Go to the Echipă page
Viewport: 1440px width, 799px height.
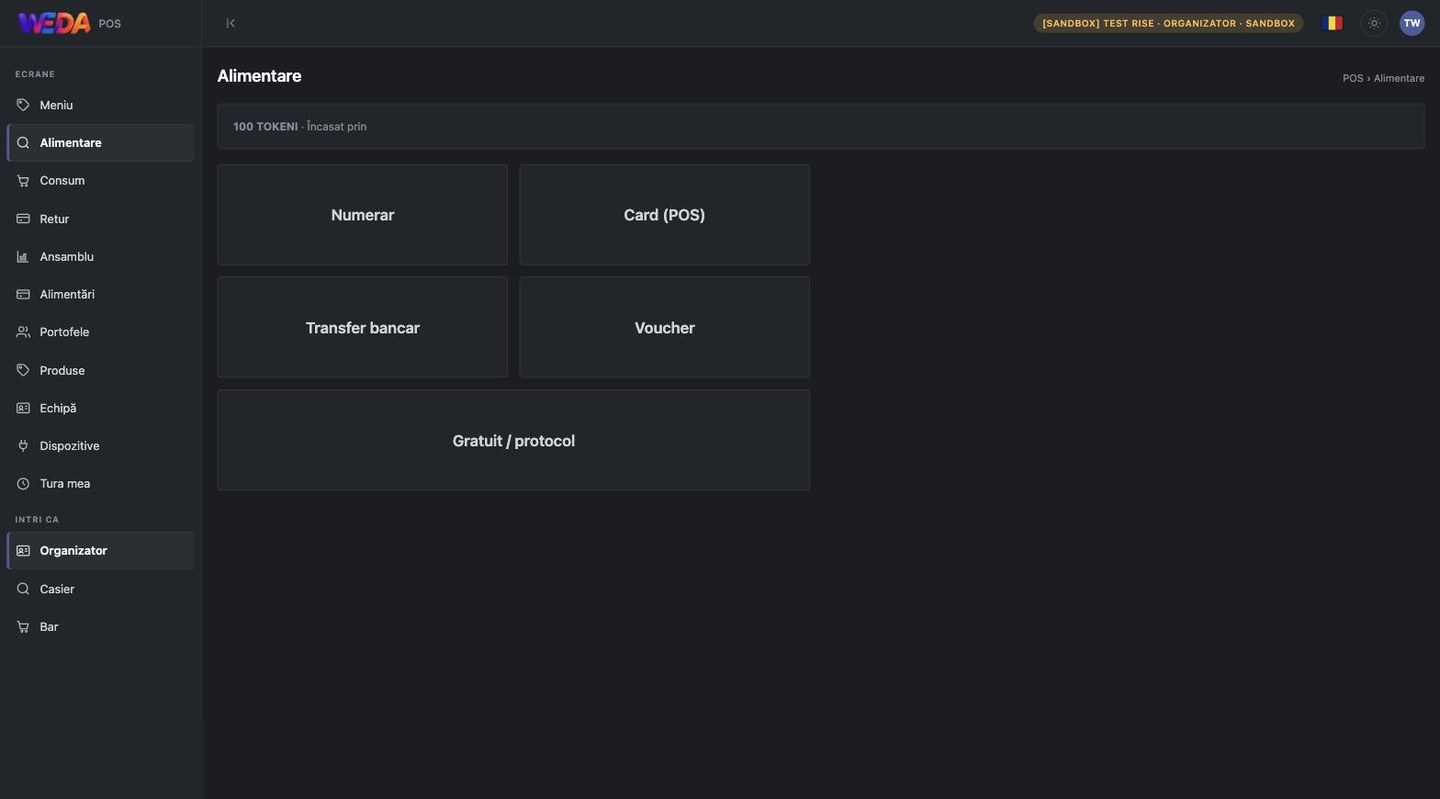tap(100, 408)
